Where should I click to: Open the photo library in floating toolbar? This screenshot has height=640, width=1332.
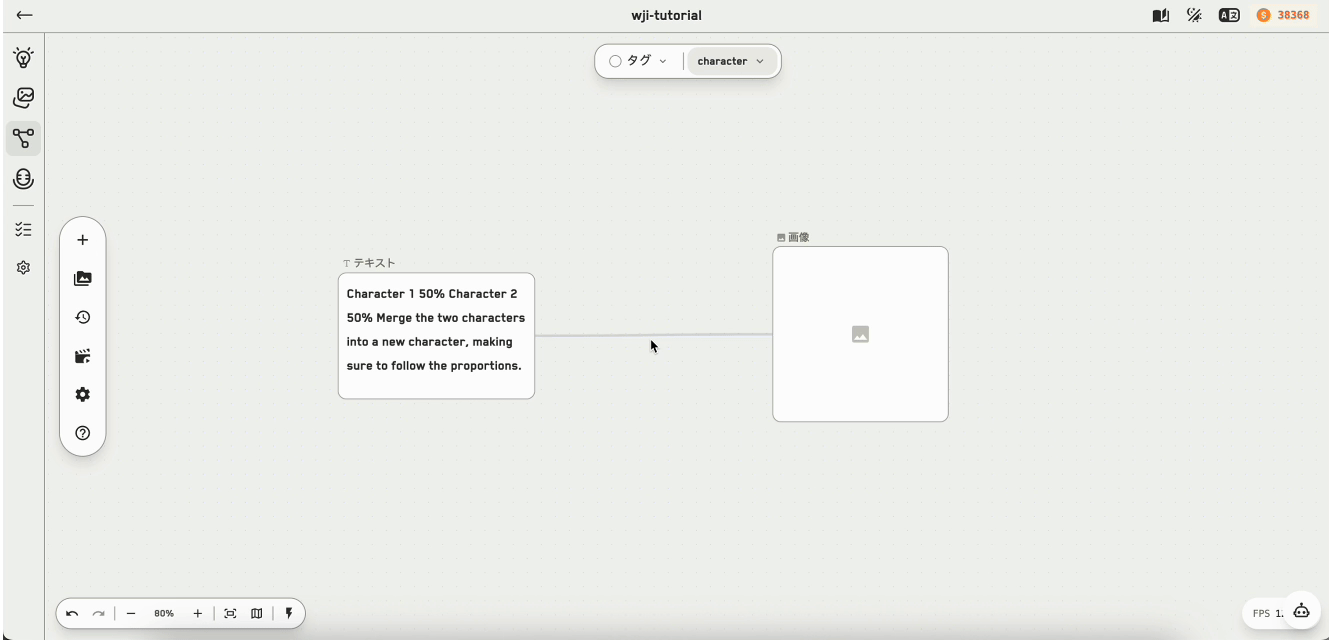83,279
